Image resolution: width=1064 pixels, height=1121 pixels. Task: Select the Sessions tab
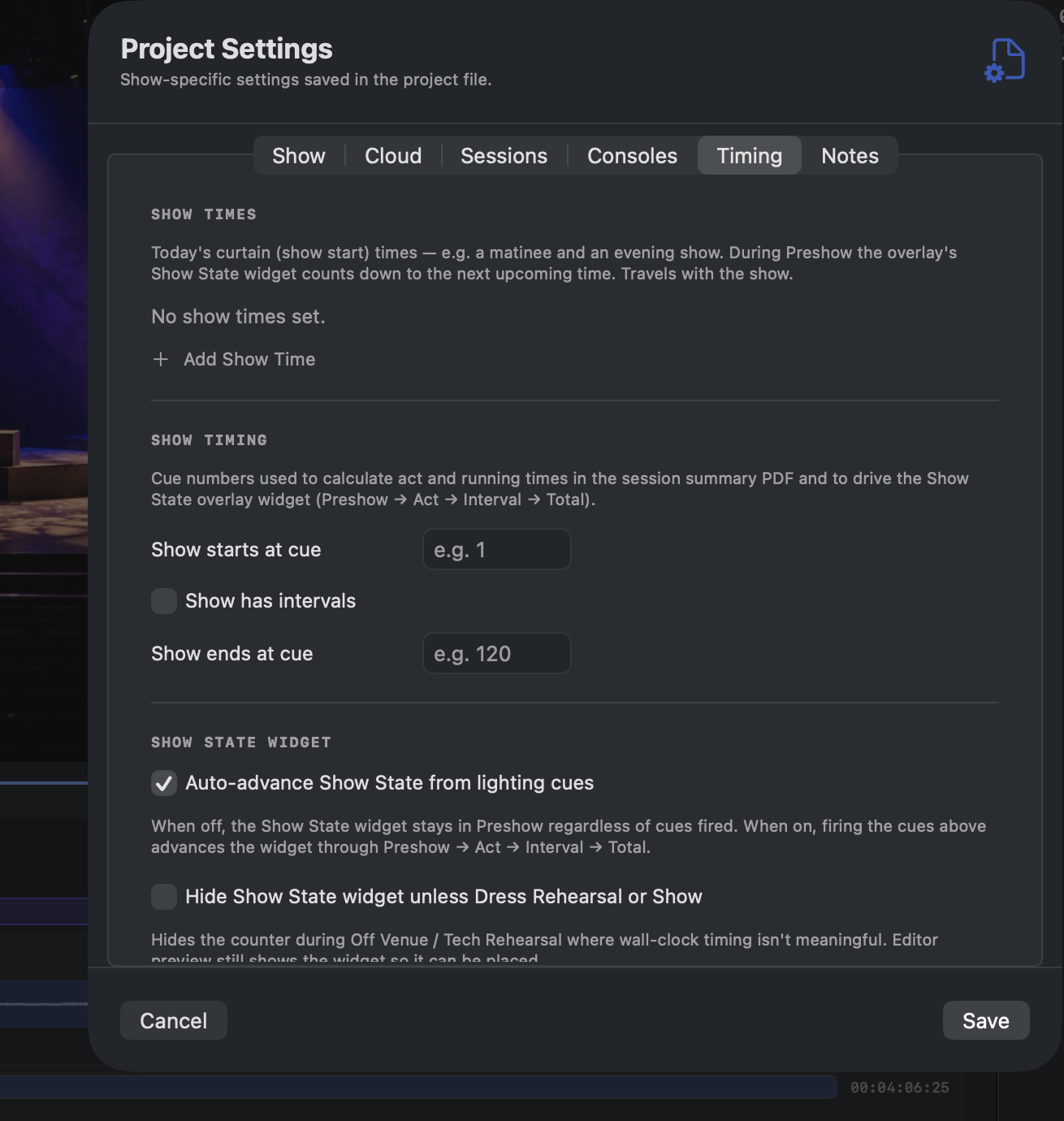504,155
